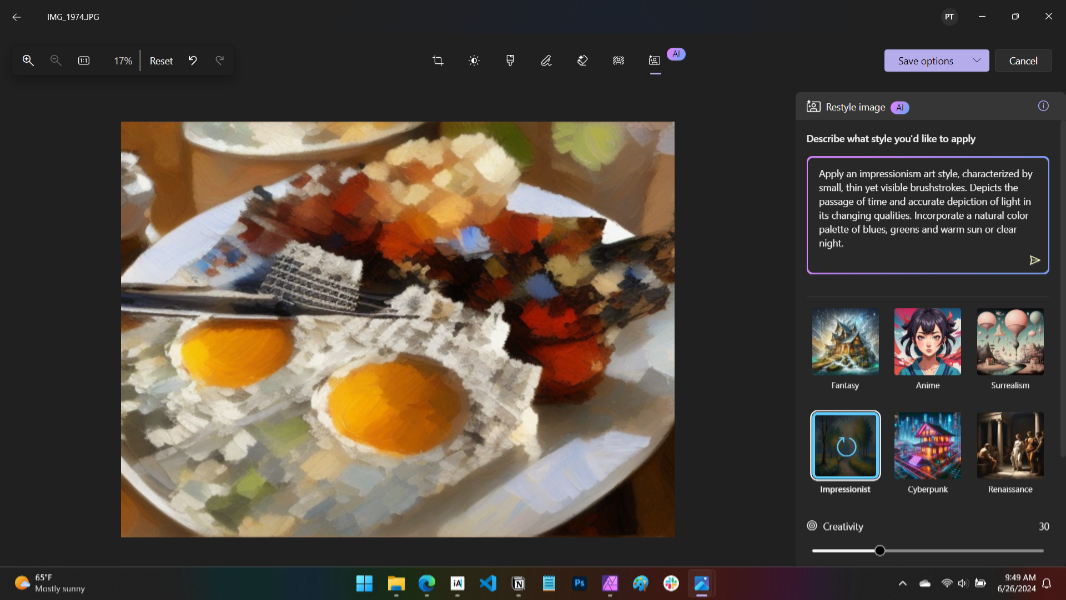The image size is (1066, 600).
Task: Expand the Save options dropdown arrow
Action: tap(977, 60)
